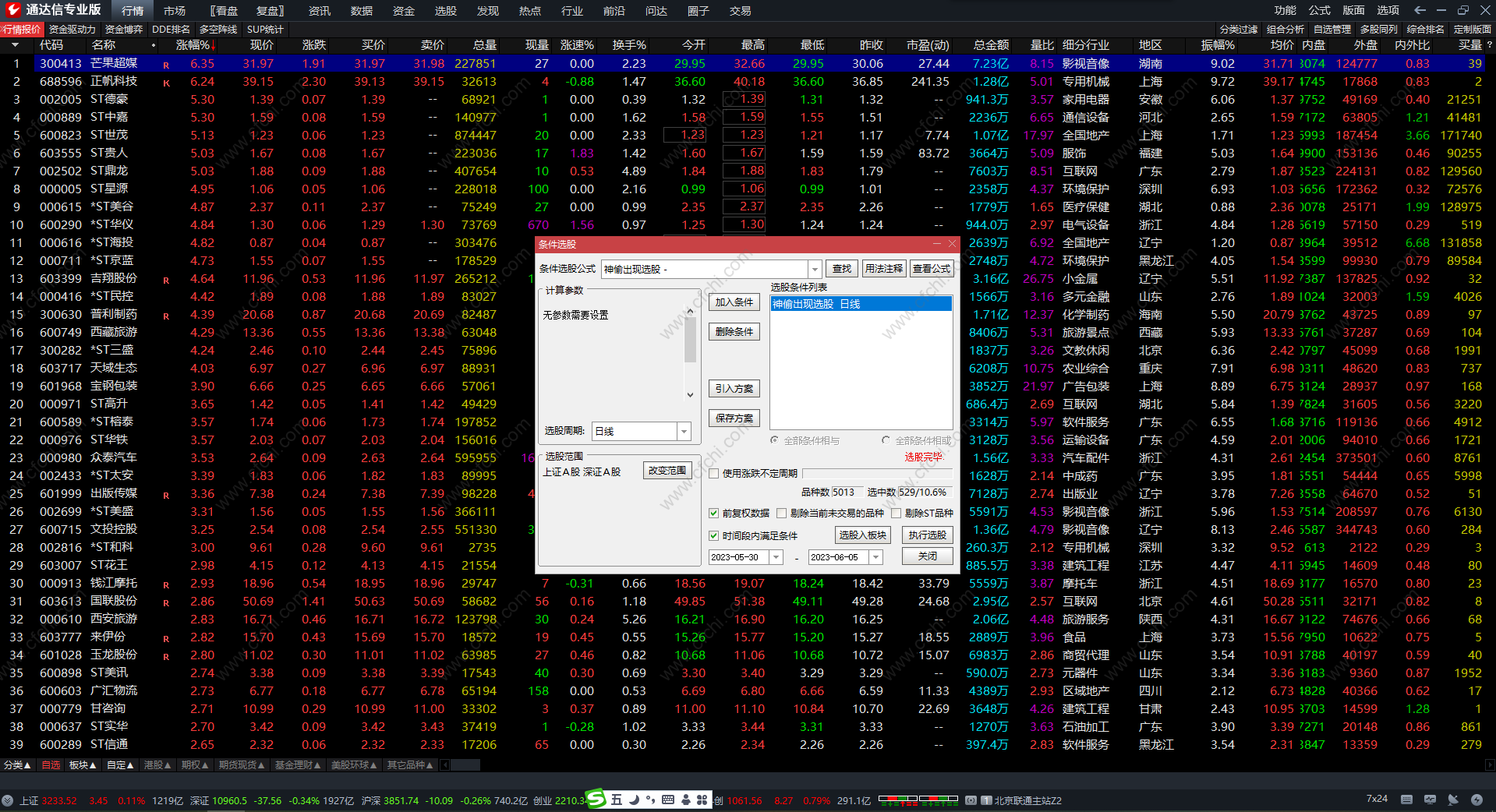Click the Sogou toolbox grid icon
This screenshot has width=1496, height=812.
[702, 800]
